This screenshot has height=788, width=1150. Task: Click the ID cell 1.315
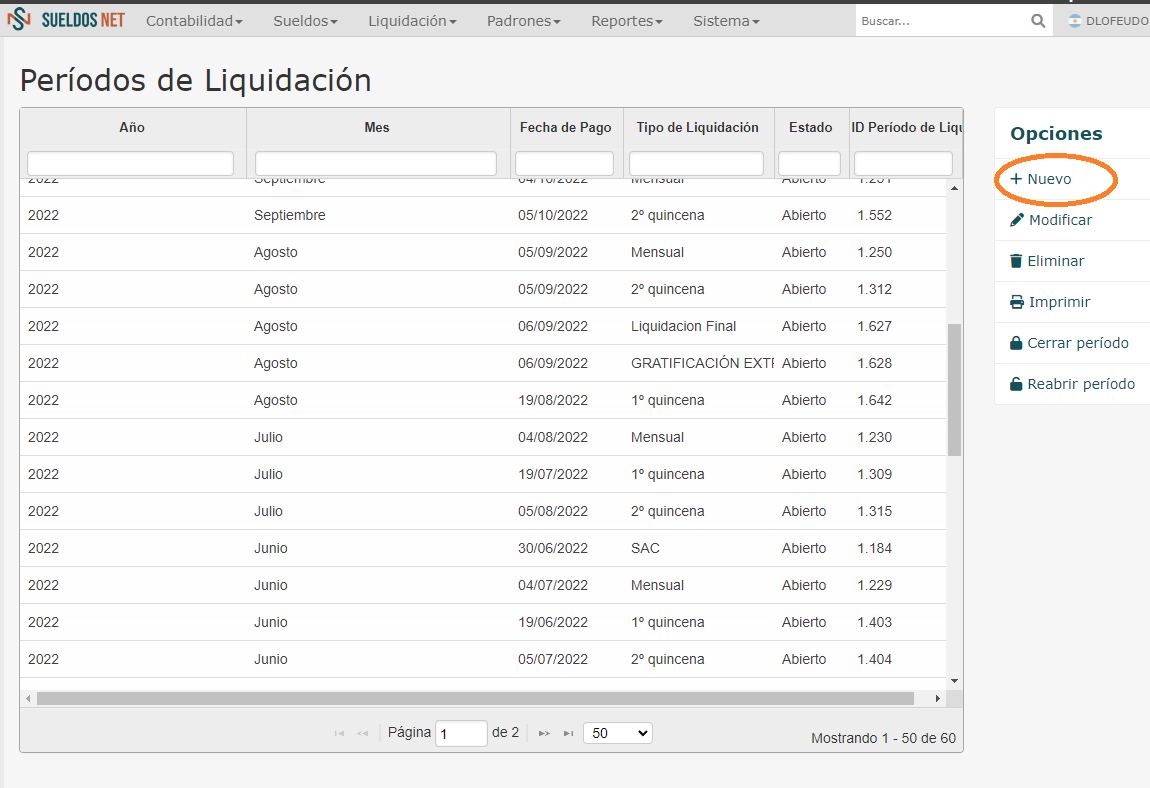point(874,511)
